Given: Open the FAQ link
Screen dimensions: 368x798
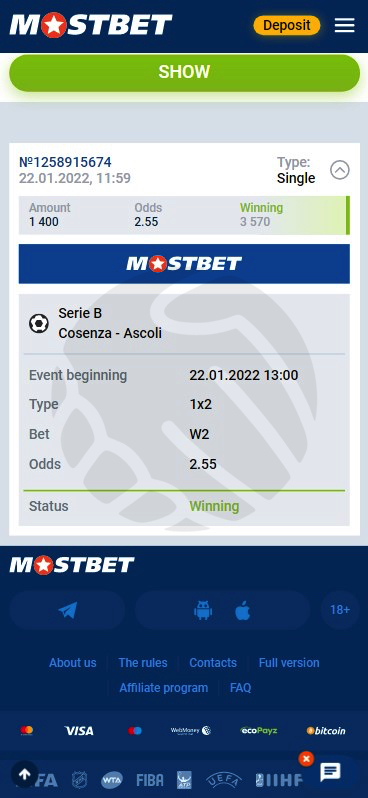Looking at the screenshot, I should click(240, 688).
